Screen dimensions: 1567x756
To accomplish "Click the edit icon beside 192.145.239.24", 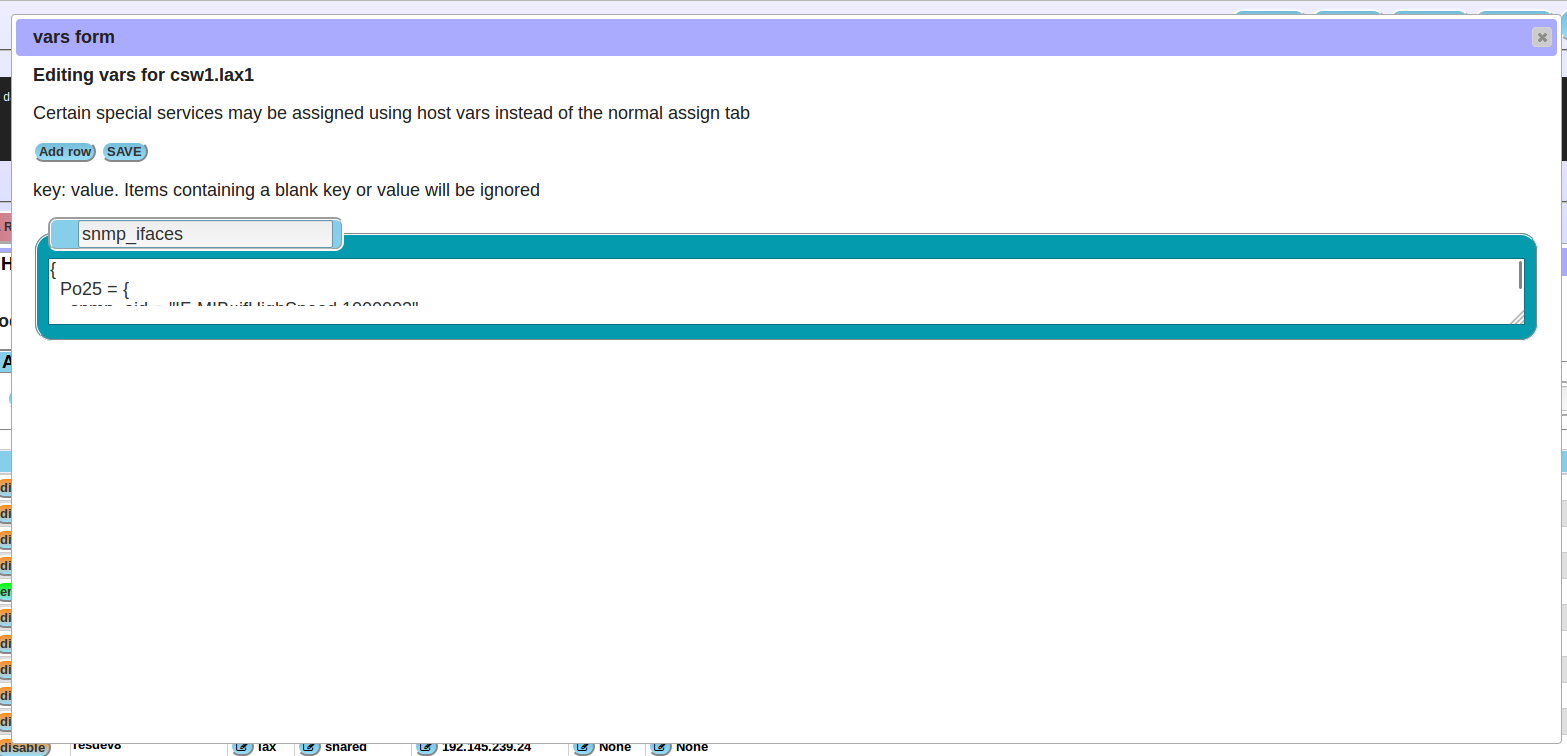I will tap(427, 747).
